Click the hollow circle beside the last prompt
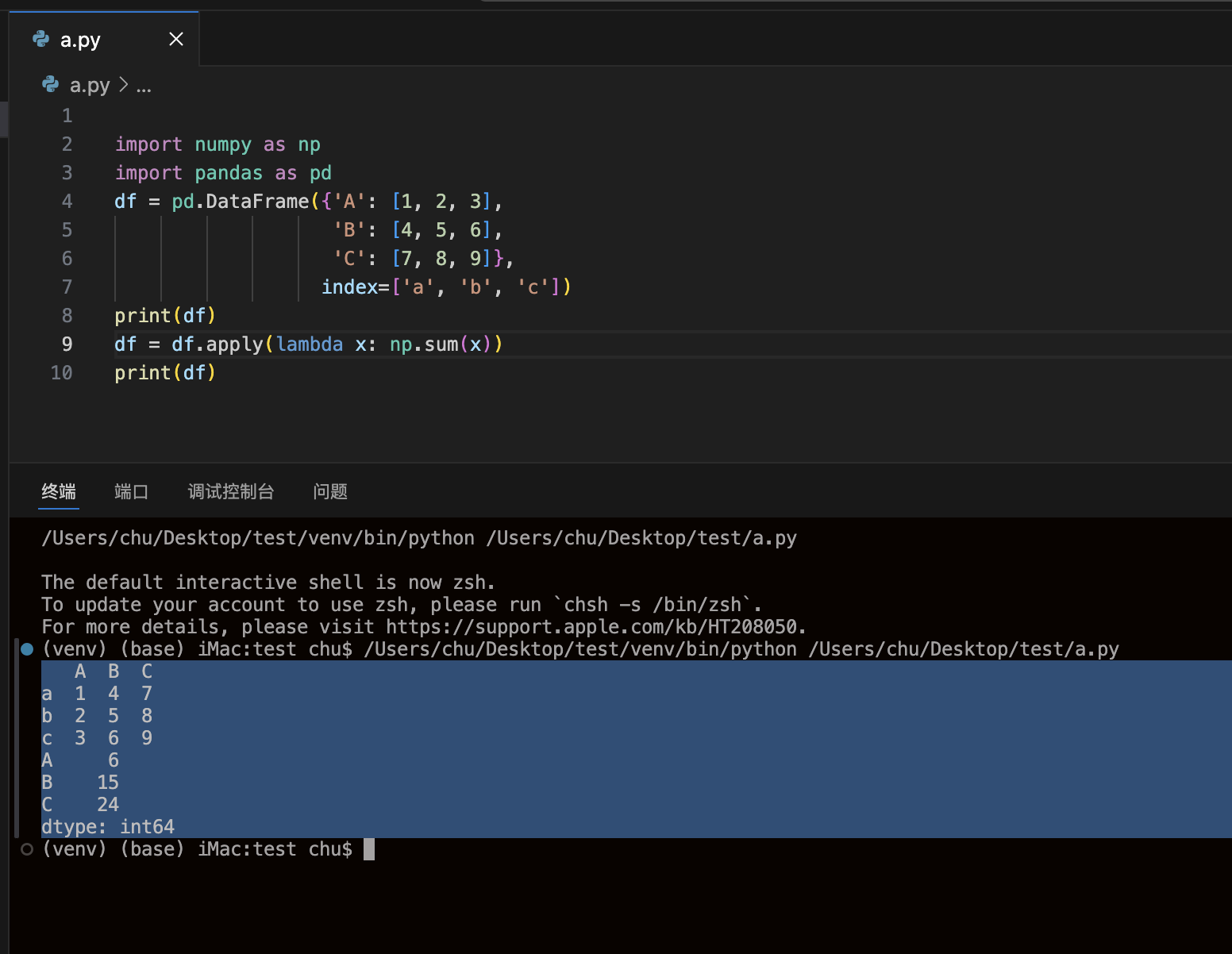Image resolution: width=1232 pixels, height=954 pixels. [27, 849]
